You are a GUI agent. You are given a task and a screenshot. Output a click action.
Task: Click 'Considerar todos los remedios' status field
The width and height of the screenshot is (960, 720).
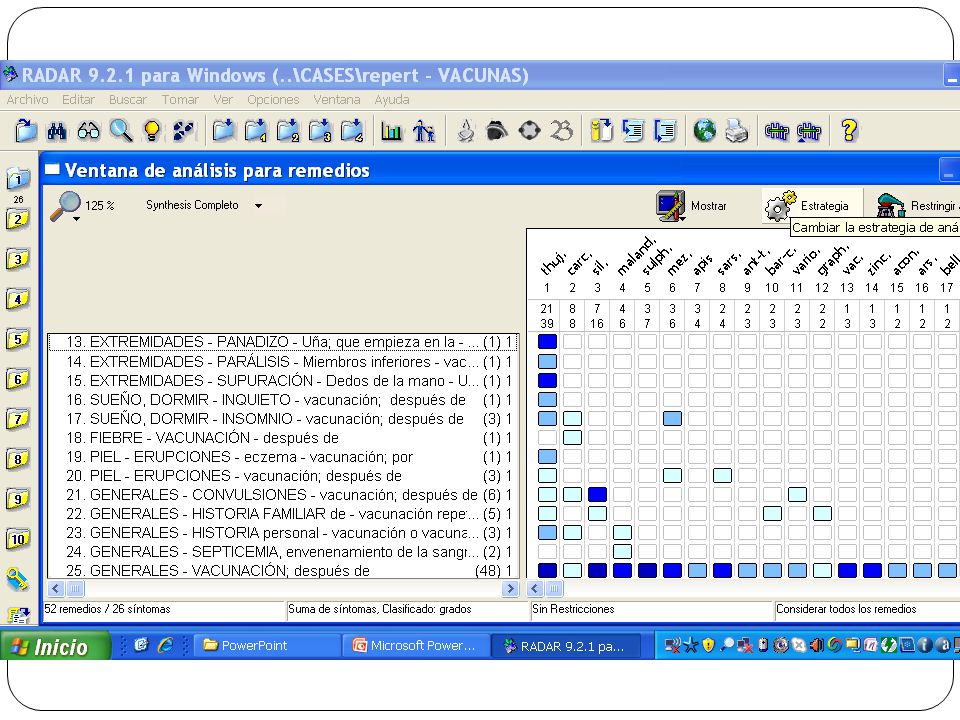click(866, 609)
